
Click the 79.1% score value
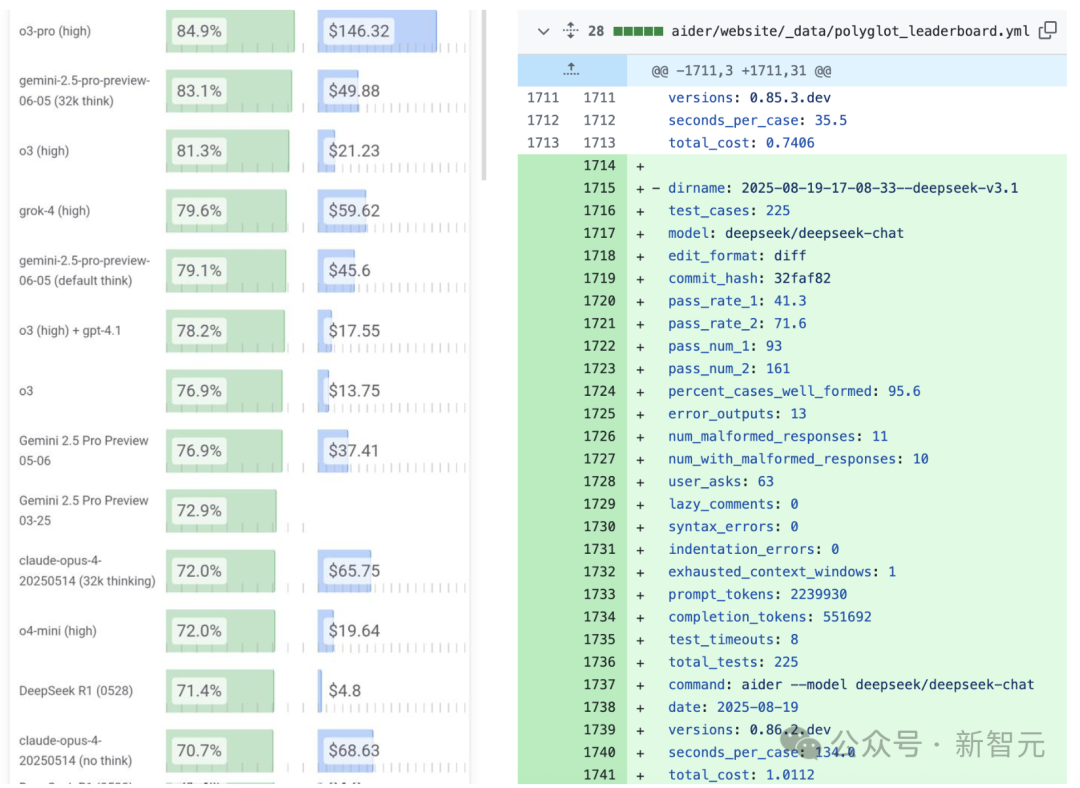click(x=199, y=271)
